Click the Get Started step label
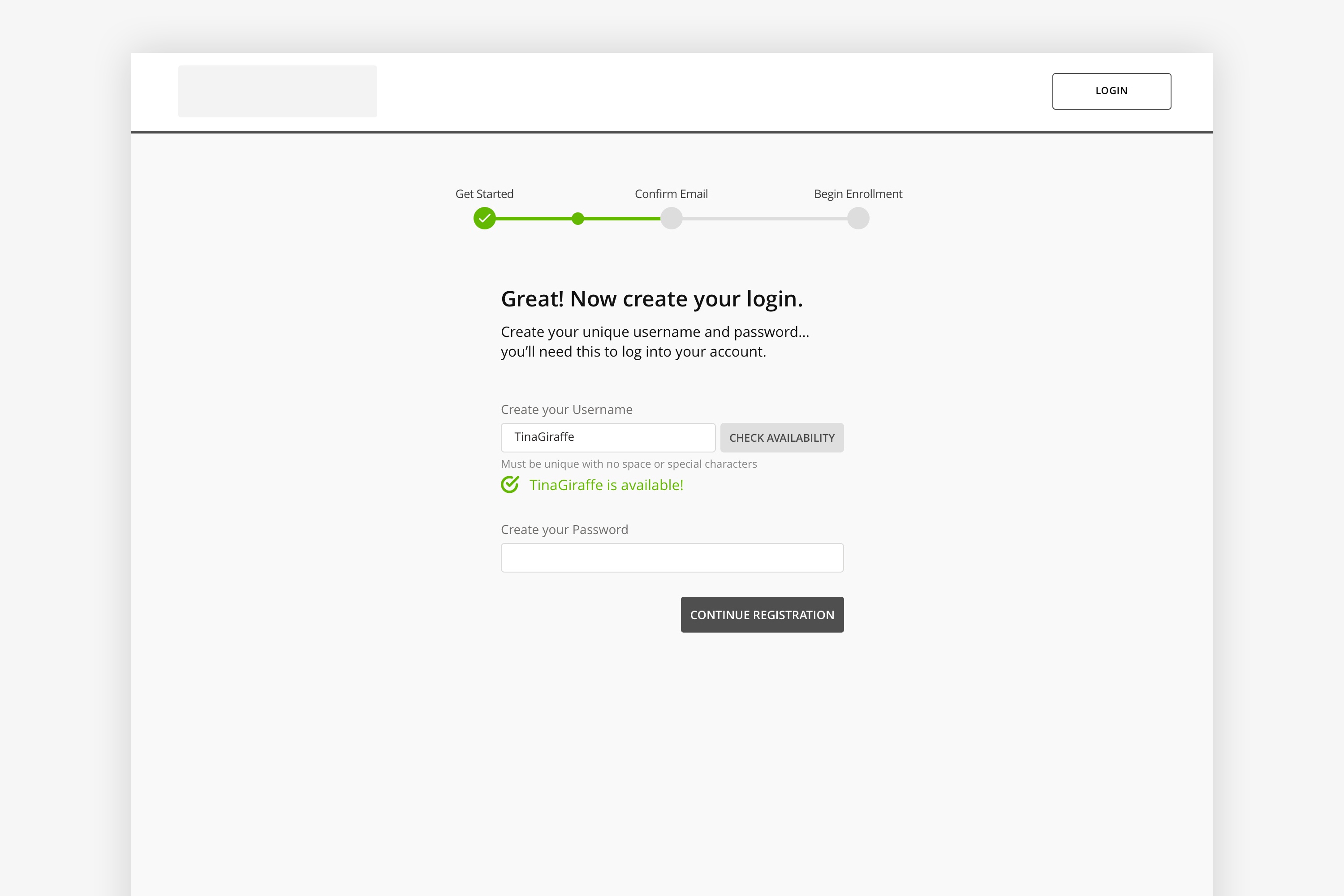The height and width of the screenshot is (896, 1344). [485, 194]
